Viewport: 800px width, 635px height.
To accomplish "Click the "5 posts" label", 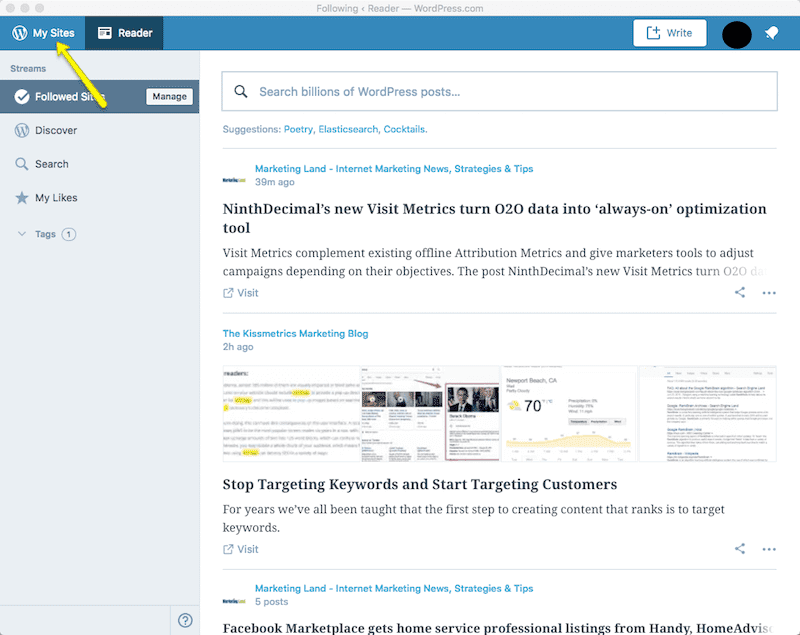I will 271,601.
